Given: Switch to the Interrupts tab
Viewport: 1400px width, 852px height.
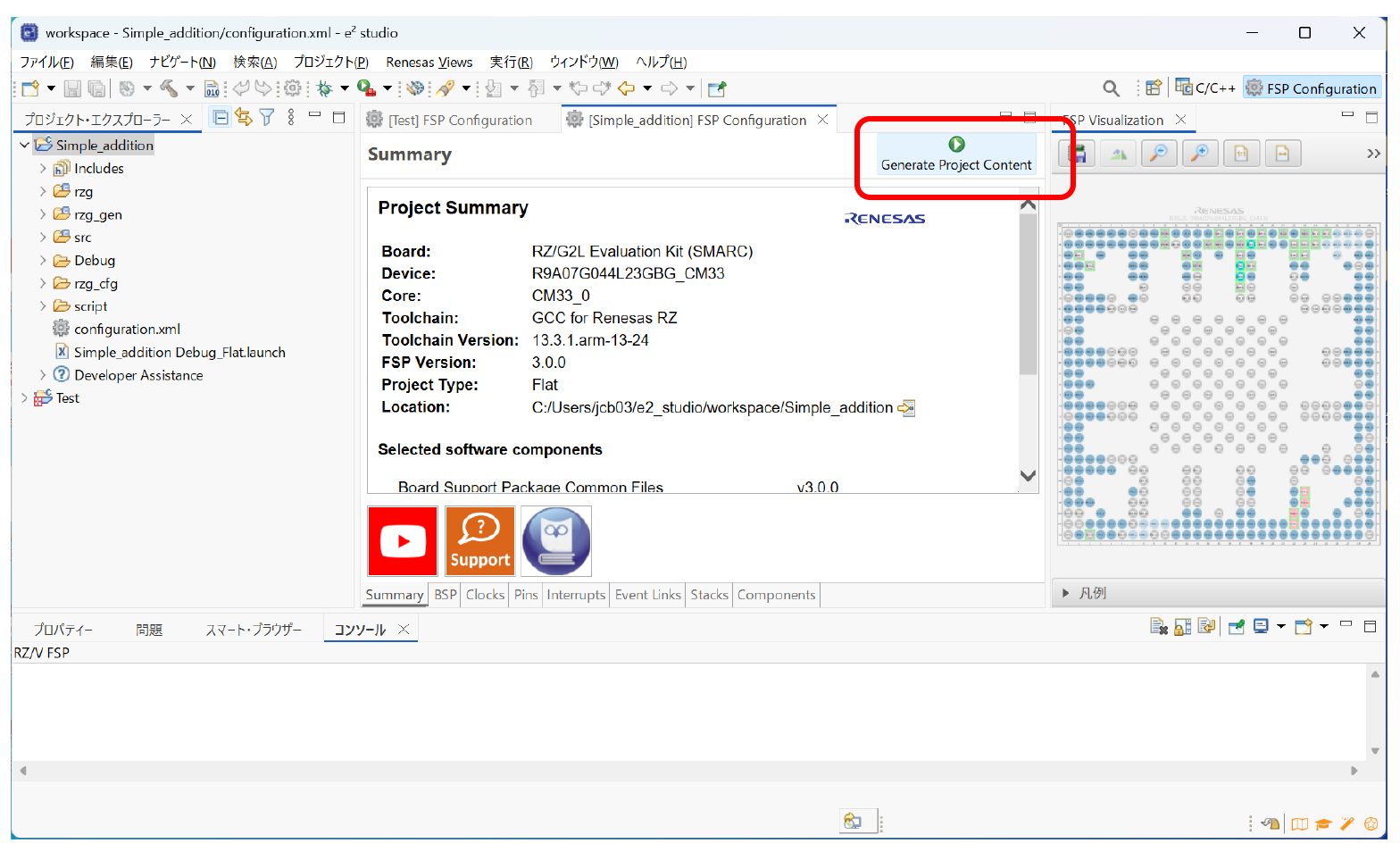Looking at the screenshot, I should (576, 595).
